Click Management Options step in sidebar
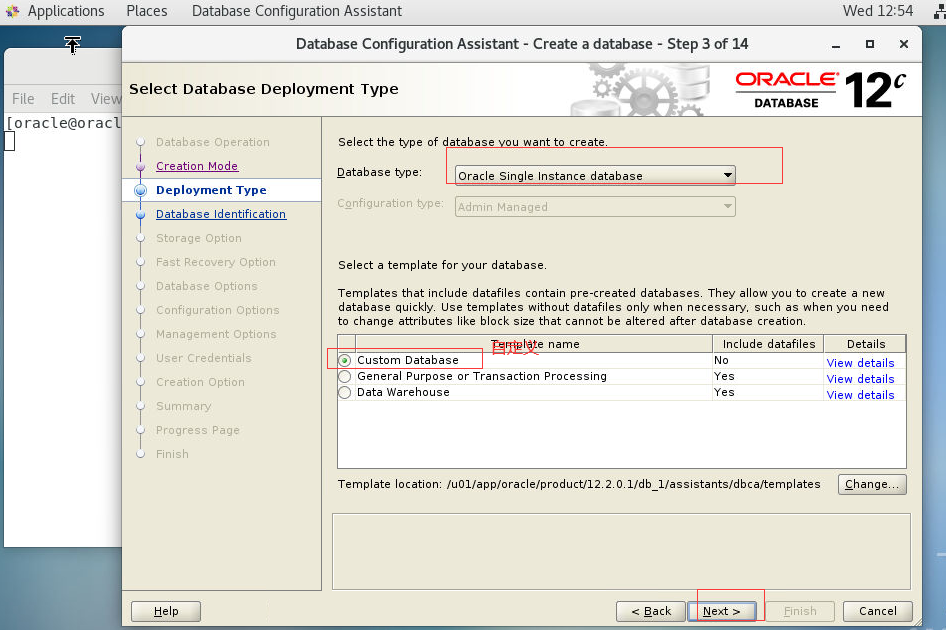The width and height of the screenshot is (946, 630). 216,334
